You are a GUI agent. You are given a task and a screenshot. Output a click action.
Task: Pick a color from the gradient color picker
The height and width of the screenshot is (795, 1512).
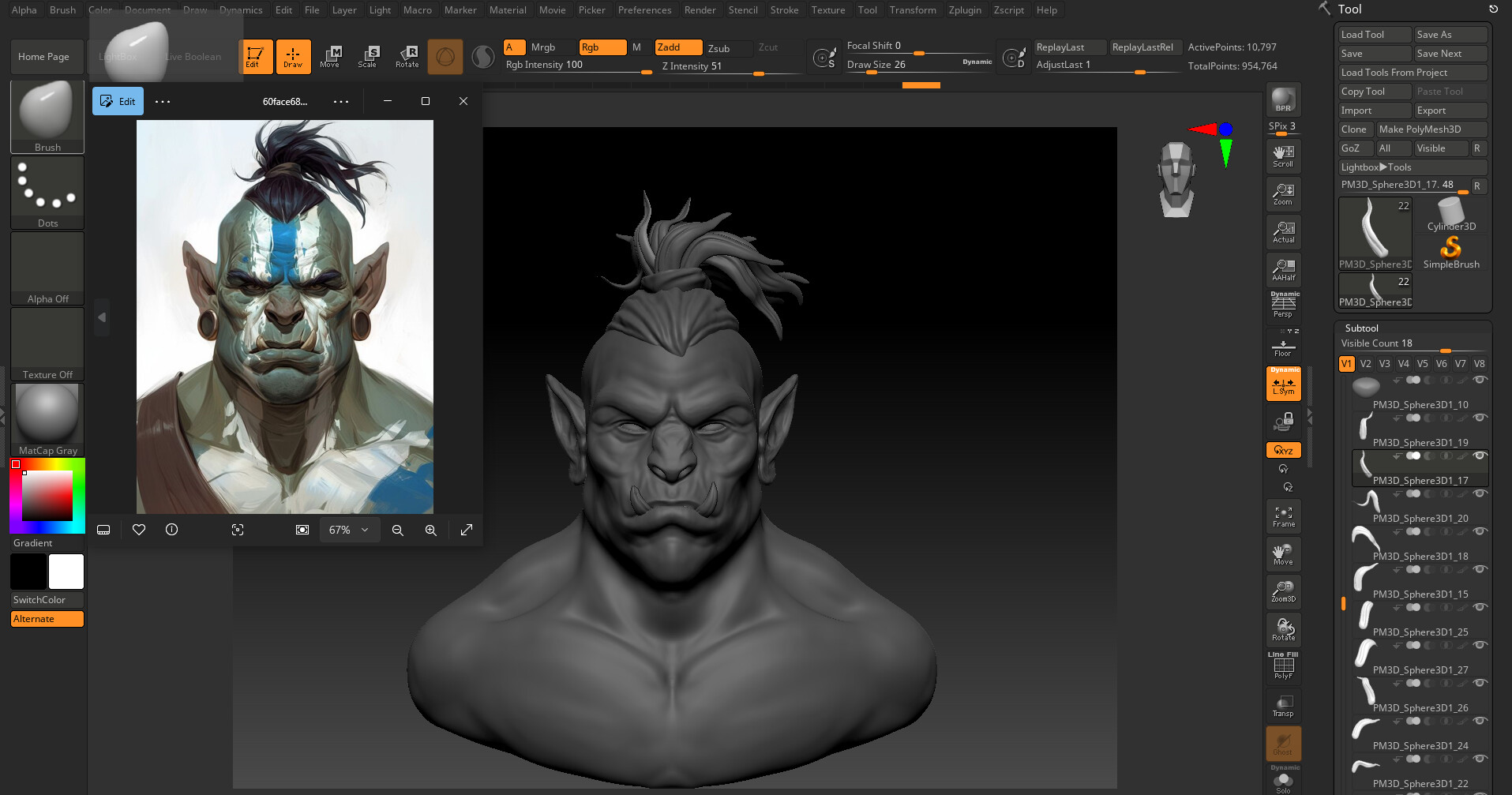[x=47, y=495]
